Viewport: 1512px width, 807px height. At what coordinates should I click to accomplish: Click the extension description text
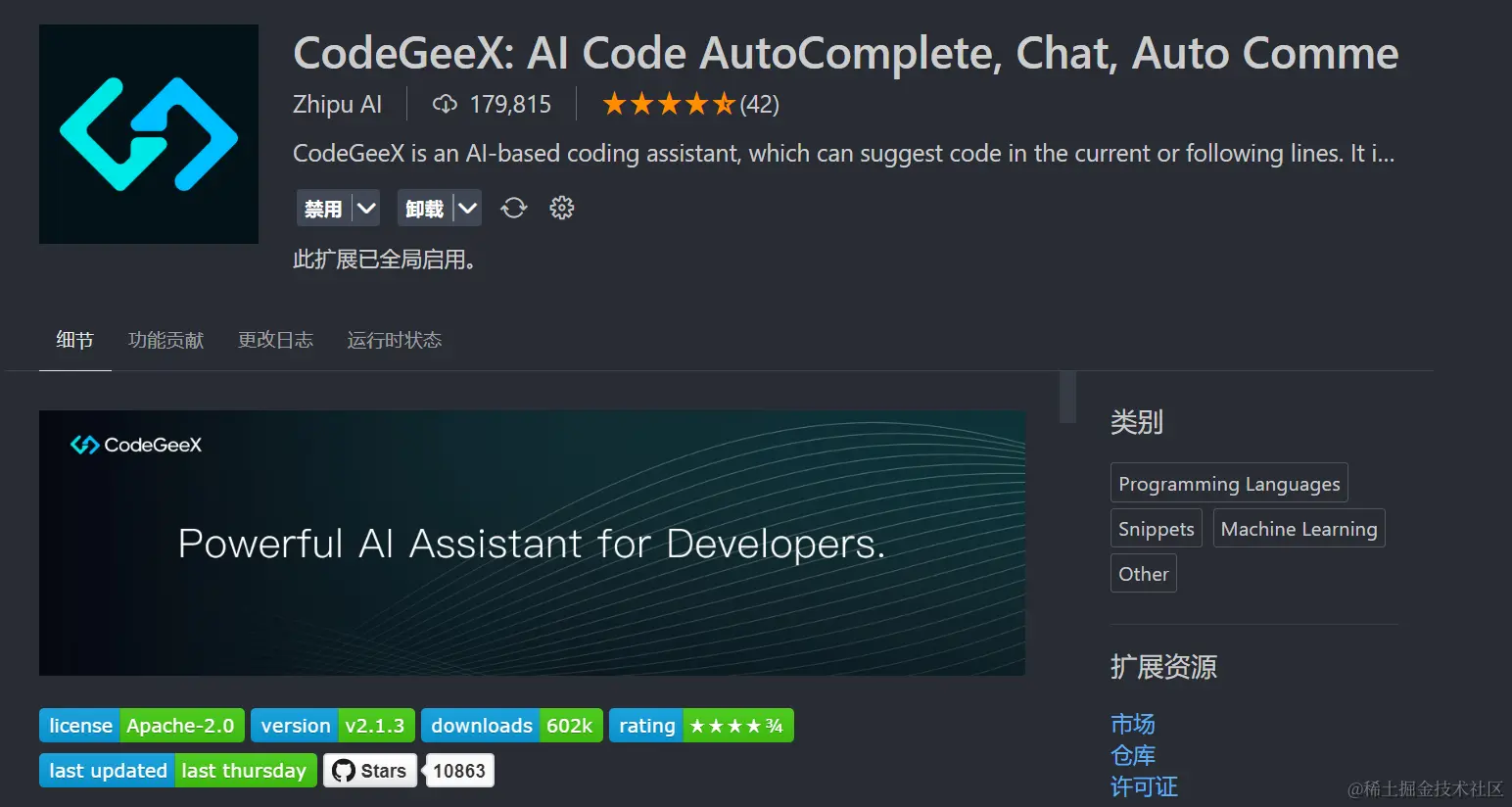click(843, 154)
